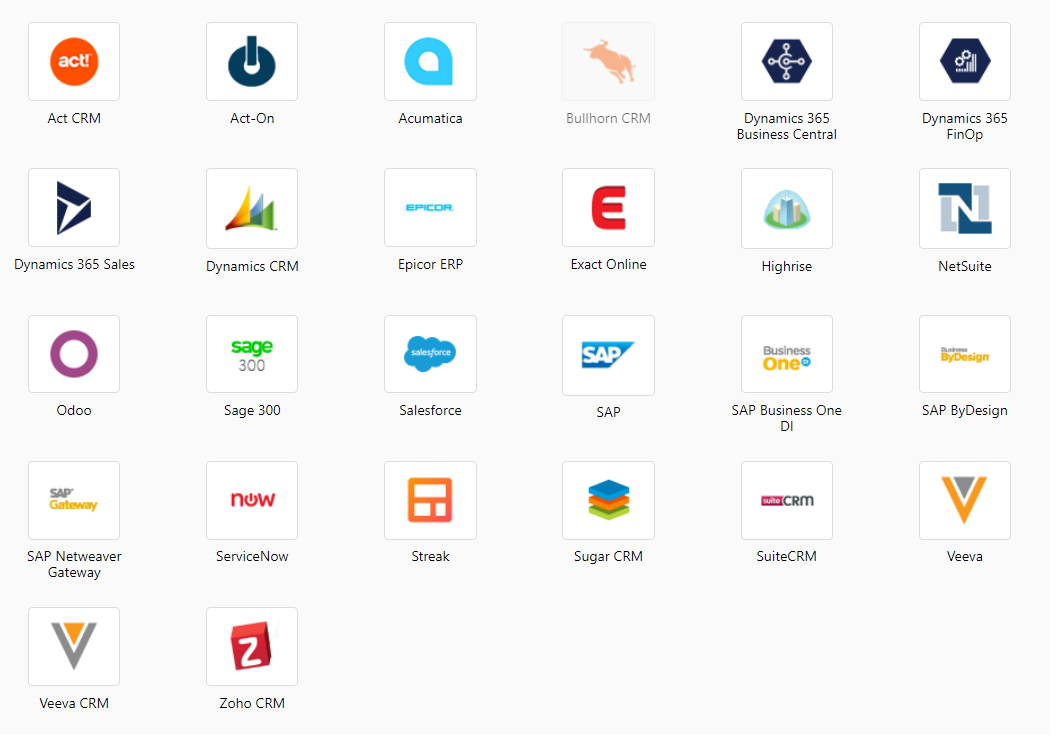Click the 'Dynamics 365 FinOp' caption

click(965, 126)
